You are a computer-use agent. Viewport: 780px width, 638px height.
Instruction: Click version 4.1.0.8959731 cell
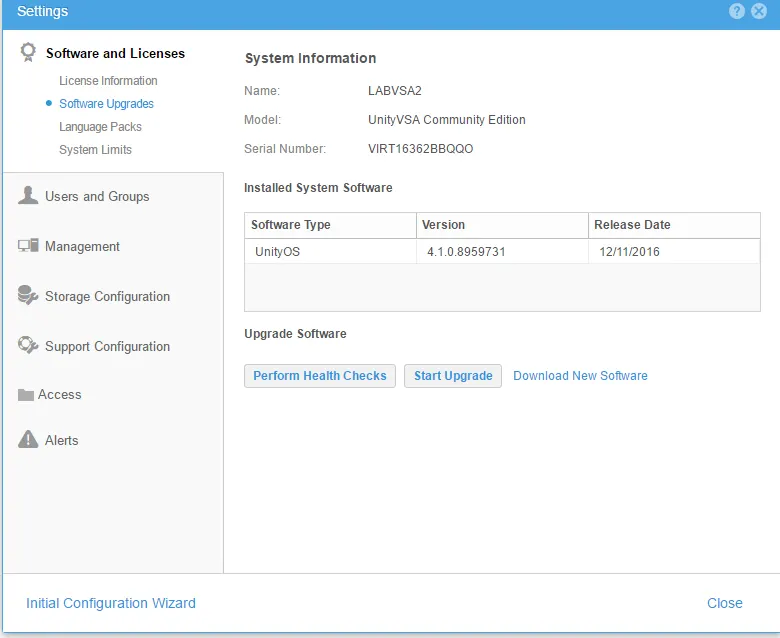point(502,252)
